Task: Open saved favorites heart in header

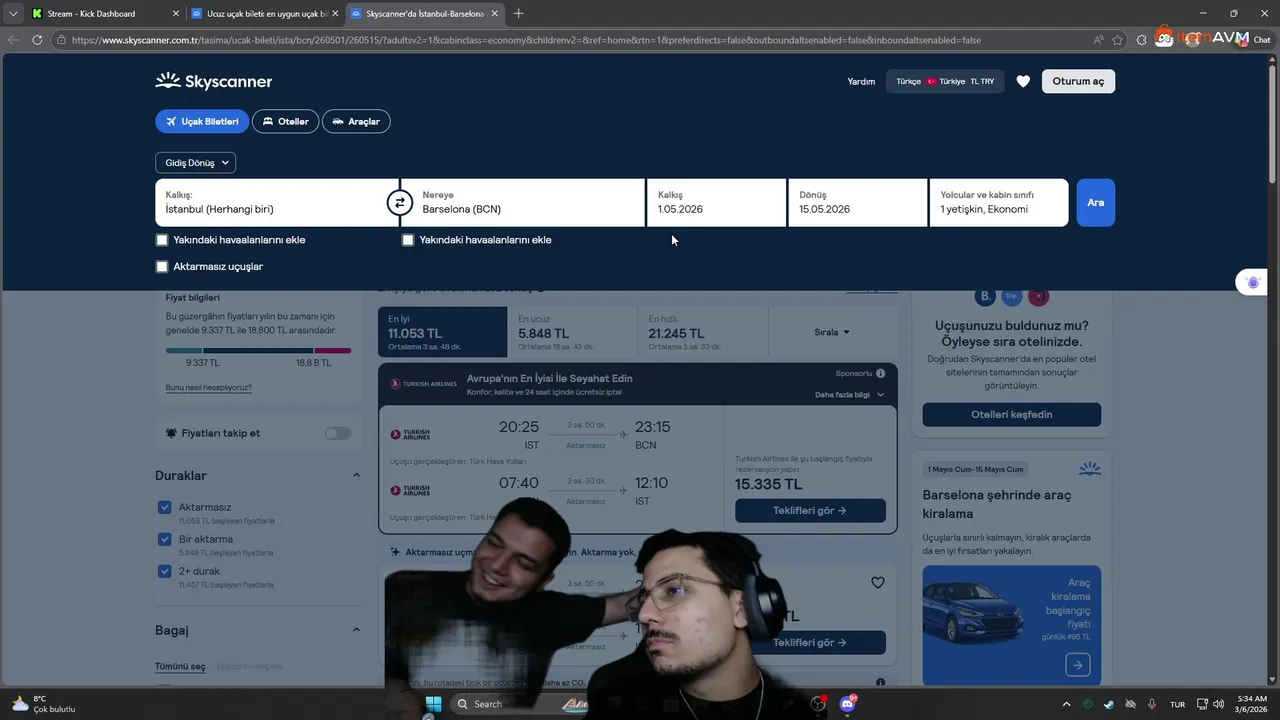Action: click(1023, 81)
